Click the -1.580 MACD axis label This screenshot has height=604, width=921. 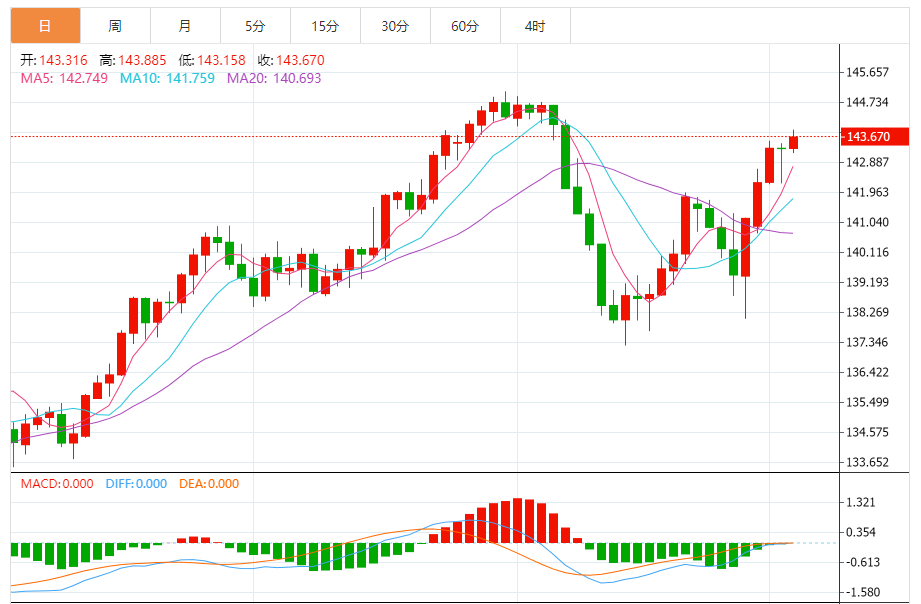click(x=861, y=592)
